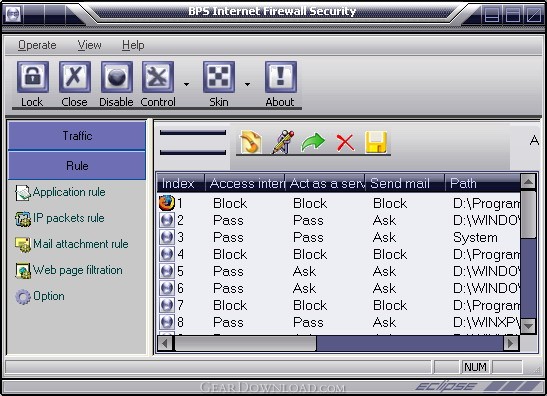Expand the Skin dropdown arrow

pyautogui.click(x=247, y=84)
